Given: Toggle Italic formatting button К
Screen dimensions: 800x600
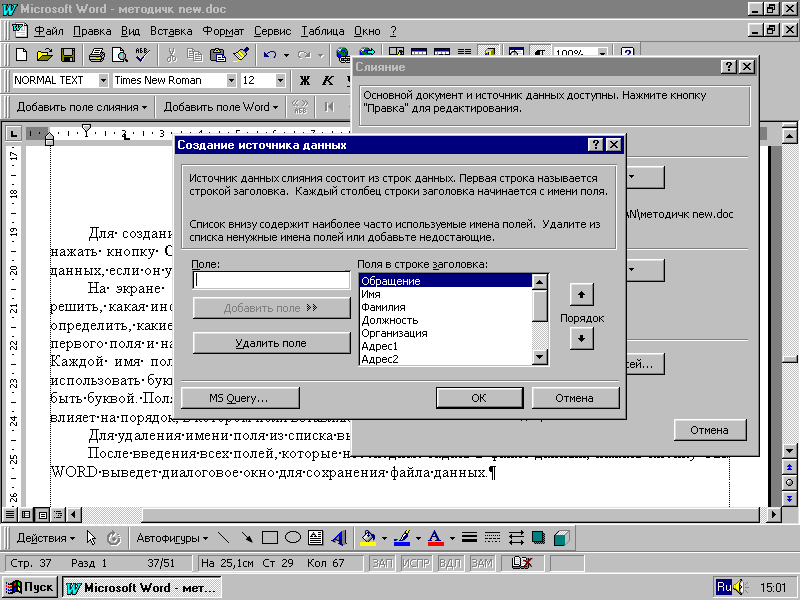Looking at the screenshot, I should (x=328, y=81).
